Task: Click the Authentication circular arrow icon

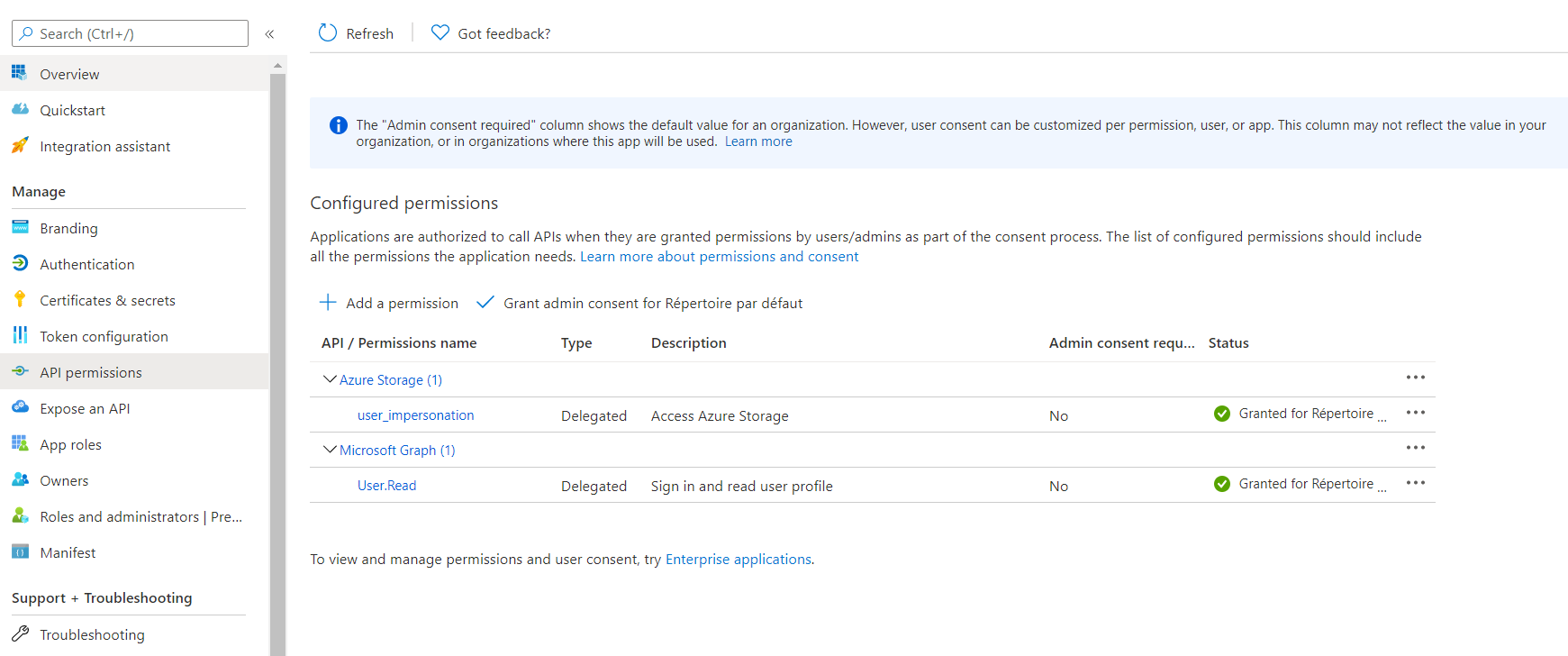Action: 20,263
